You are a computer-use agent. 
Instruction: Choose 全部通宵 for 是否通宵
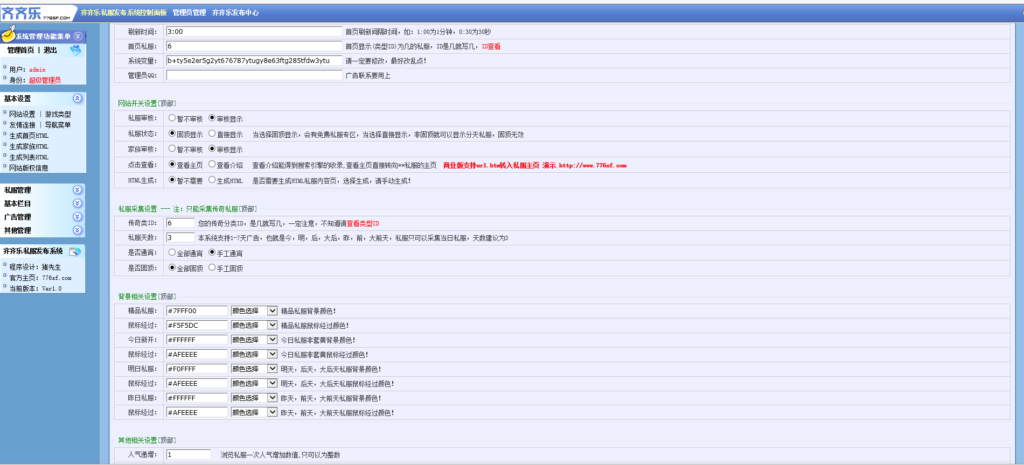(x=172, y=253)
